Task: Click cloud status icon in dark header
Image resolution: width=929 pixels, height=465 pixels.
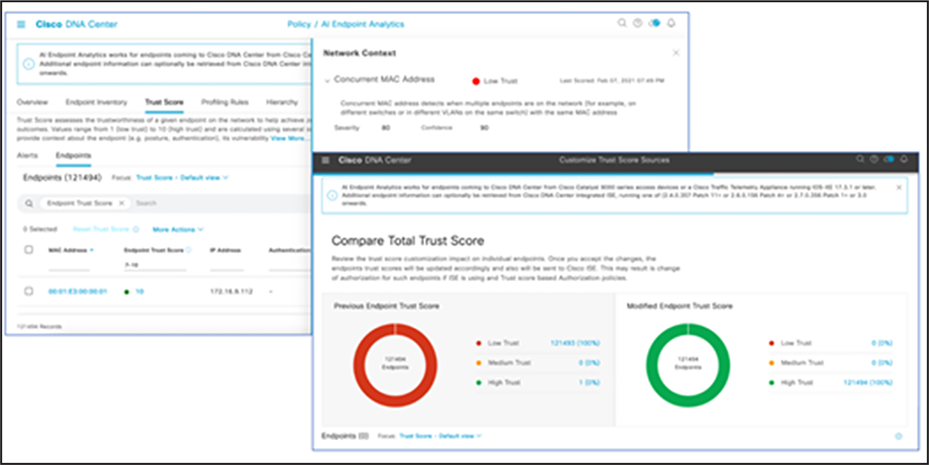Action: 888,159
